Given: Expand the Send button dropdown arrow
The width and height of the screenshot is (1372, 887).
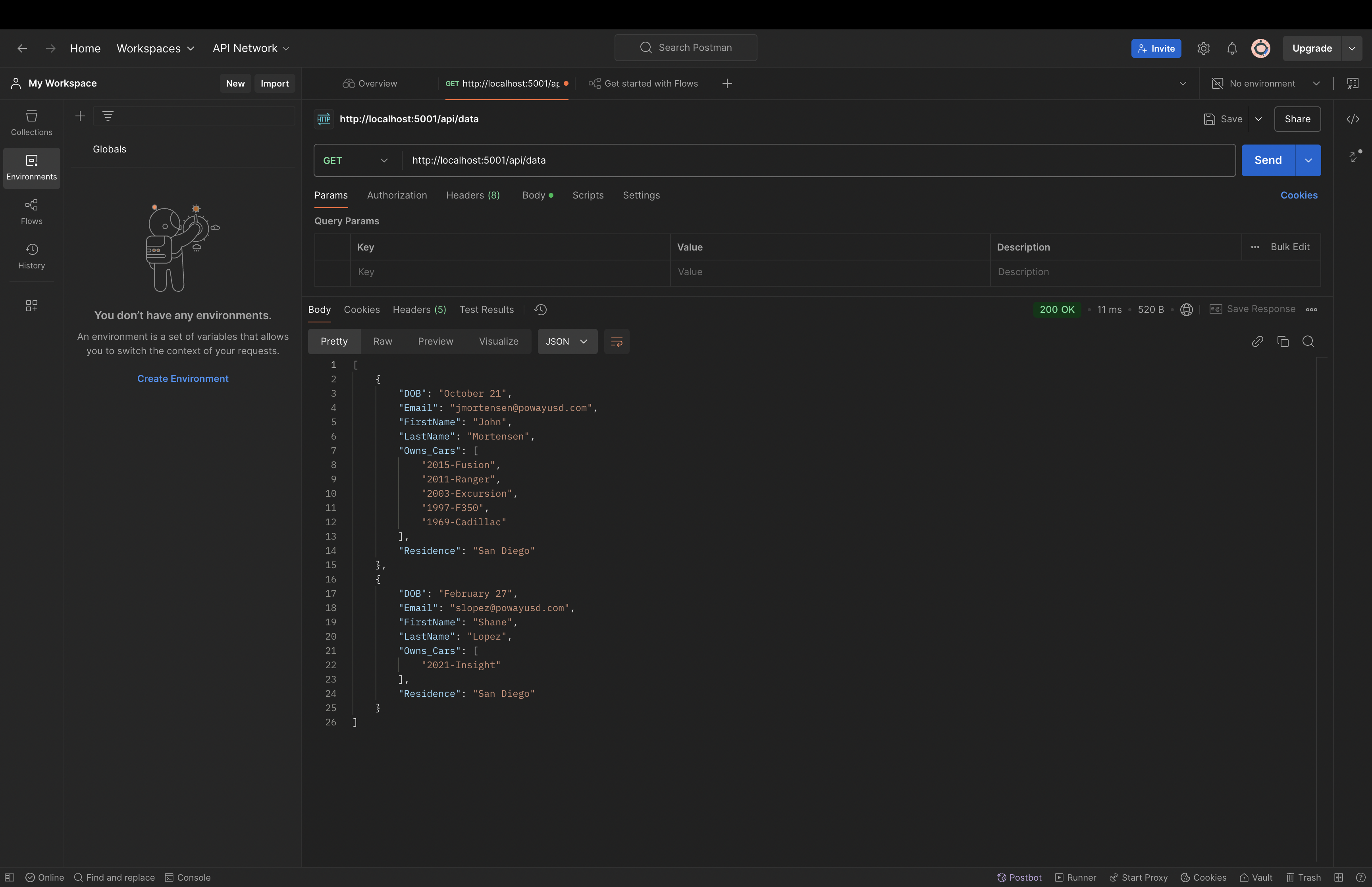Looking at the screenshot, I should (1308, 161).
